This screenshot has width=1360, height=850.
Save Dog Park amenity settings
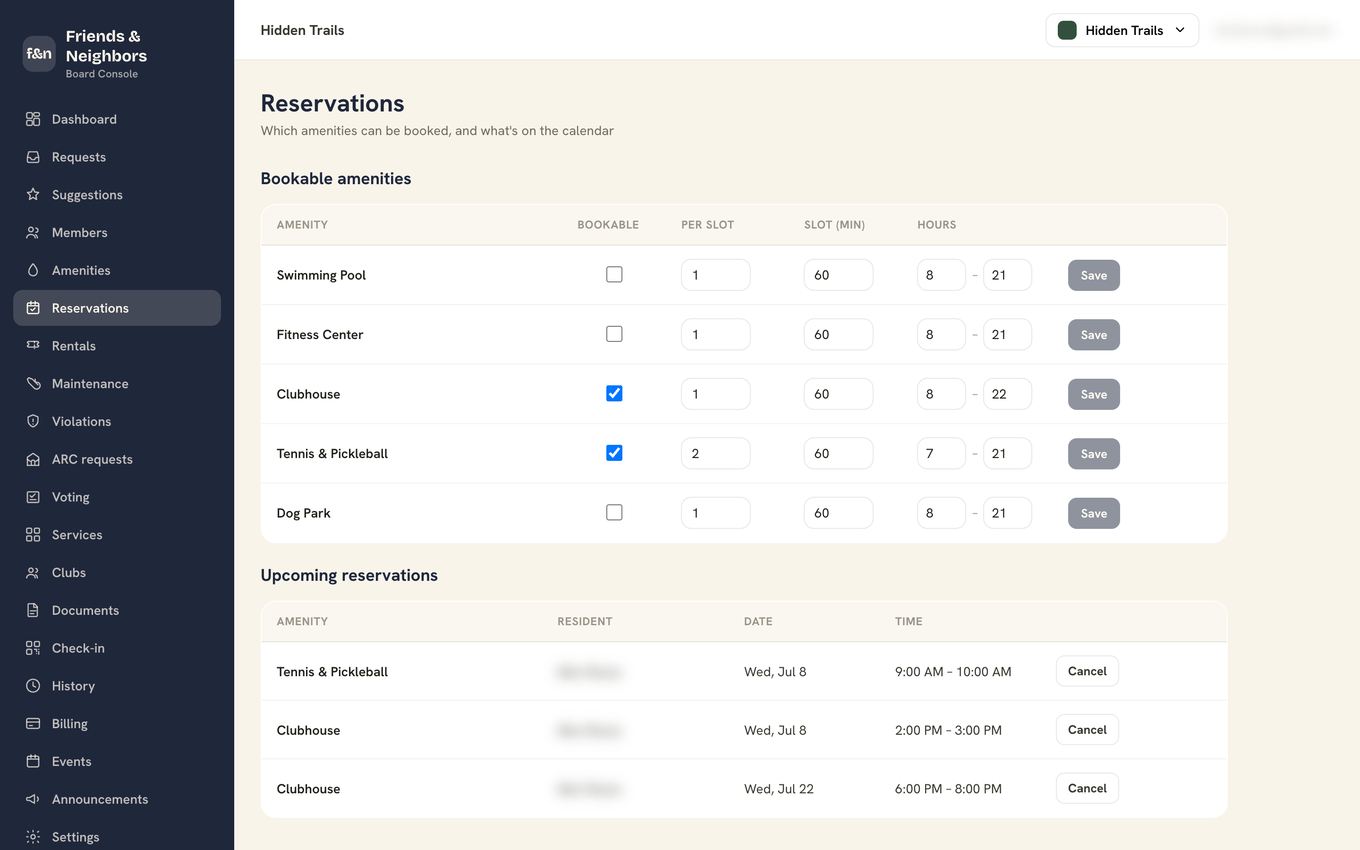1094,513
